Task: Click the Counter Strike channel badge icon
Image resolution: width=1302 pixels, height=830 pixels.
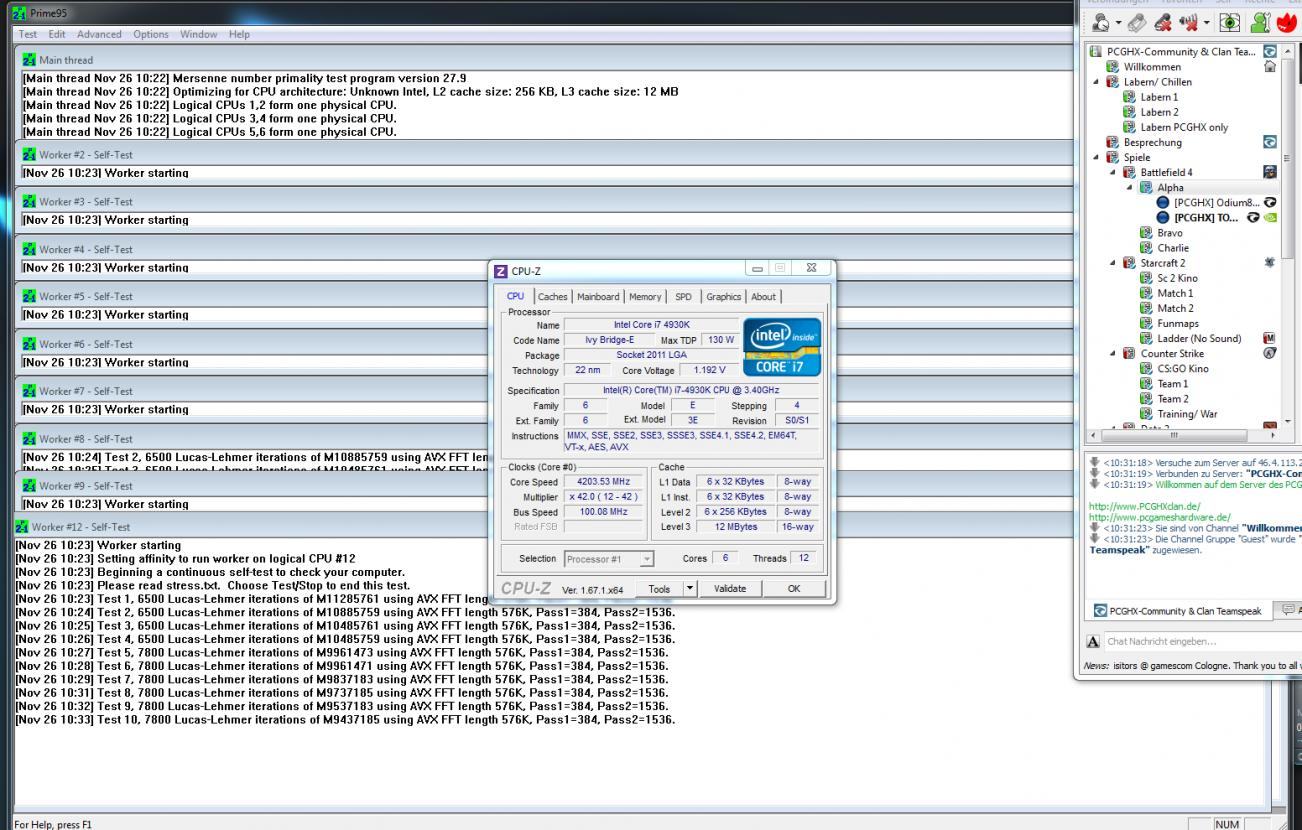Action: [1272, 353]
